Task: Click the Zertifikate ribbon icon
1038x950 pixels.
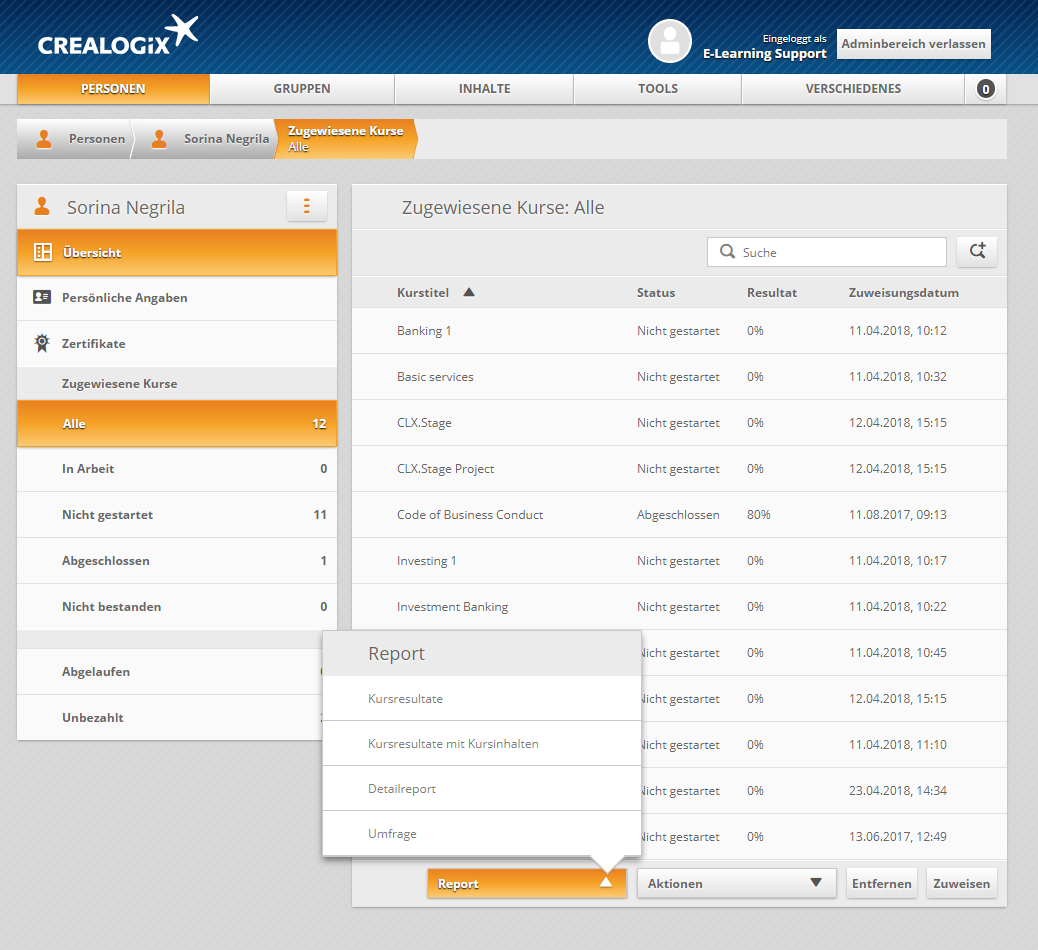Action: [42, 343]
